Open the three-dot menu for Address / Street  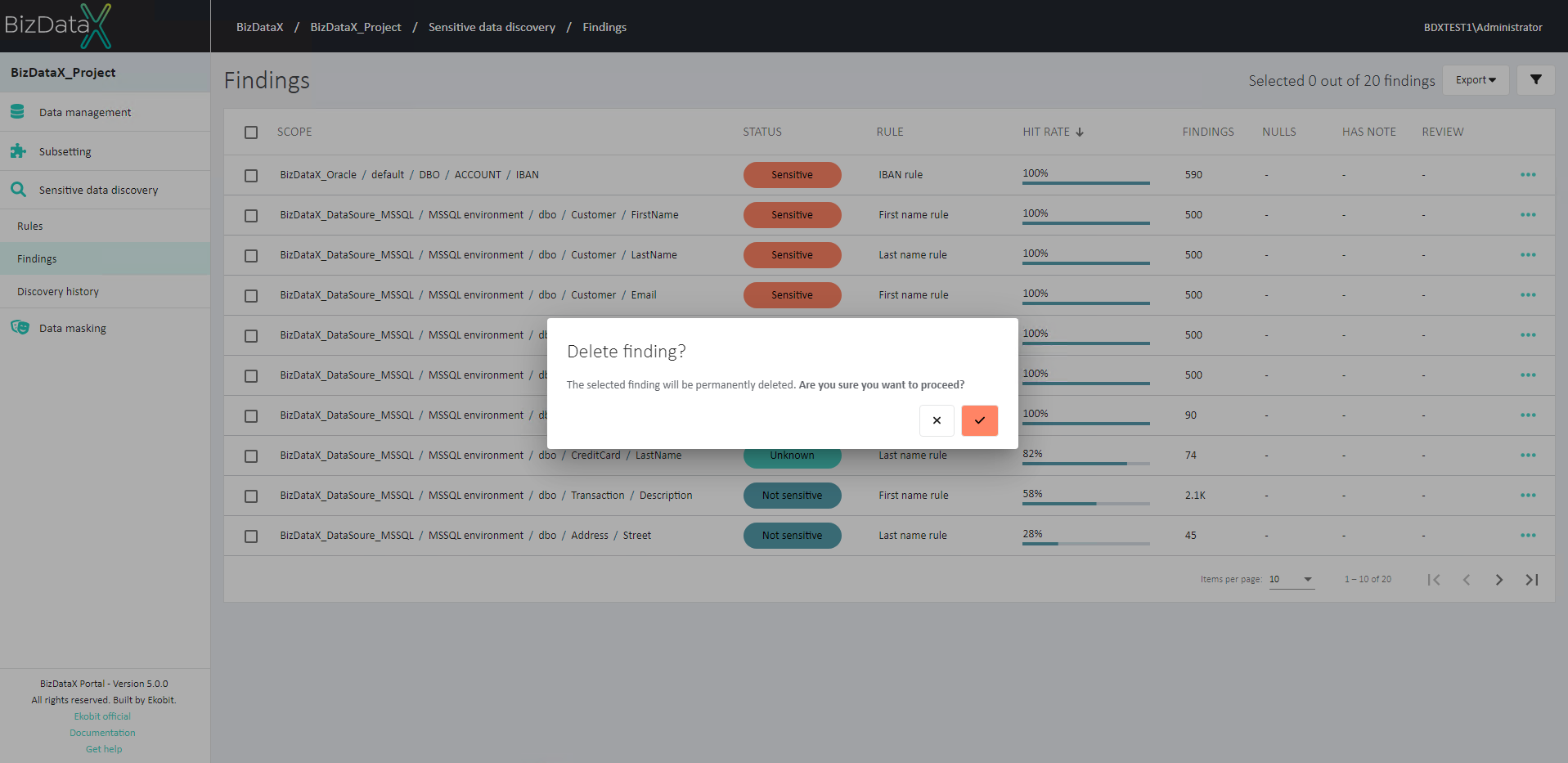click(1528, 536)
